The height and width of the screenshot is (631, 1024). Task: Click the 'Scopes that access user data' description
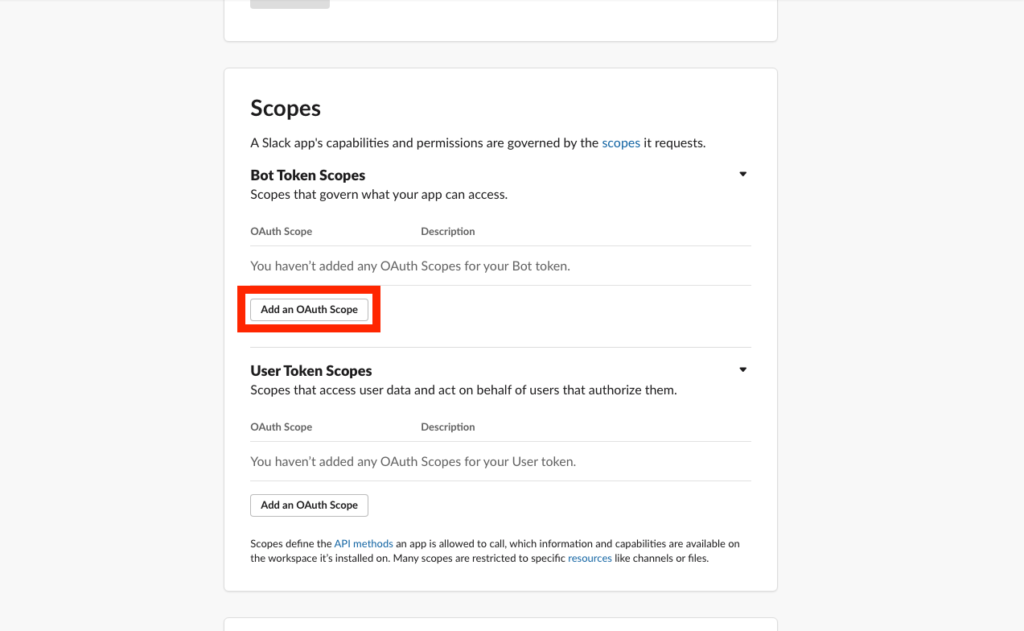tap(463, 390)
